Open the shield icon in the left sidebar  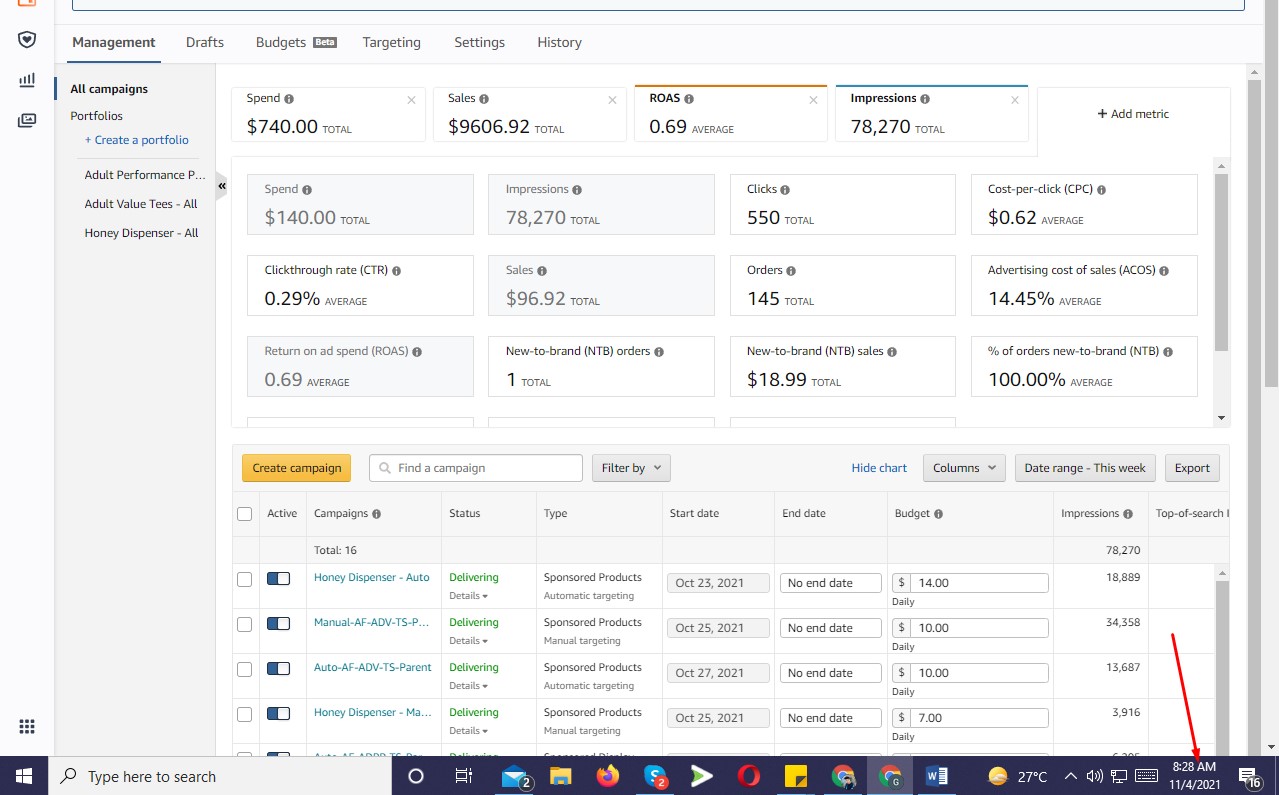pos(26,39)
